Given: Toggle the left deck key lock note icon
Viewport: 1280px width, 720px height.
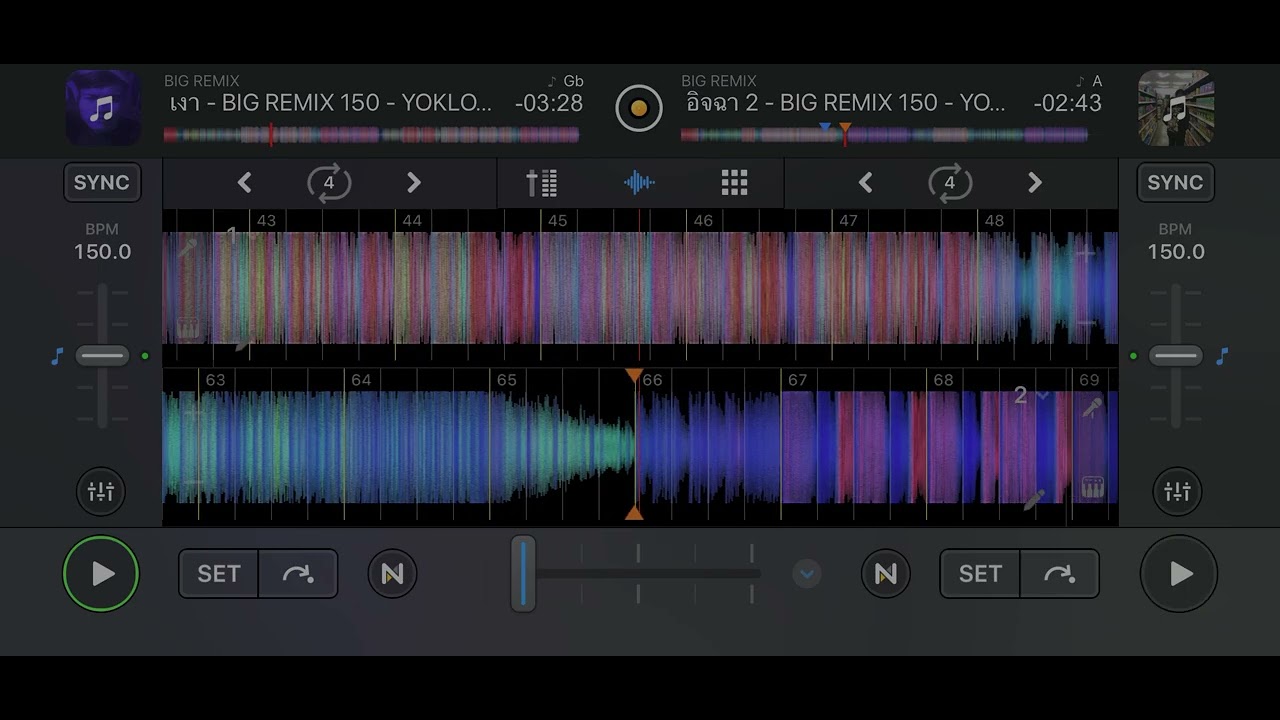Looking at the screenshot, I should [x=57, y=356].
